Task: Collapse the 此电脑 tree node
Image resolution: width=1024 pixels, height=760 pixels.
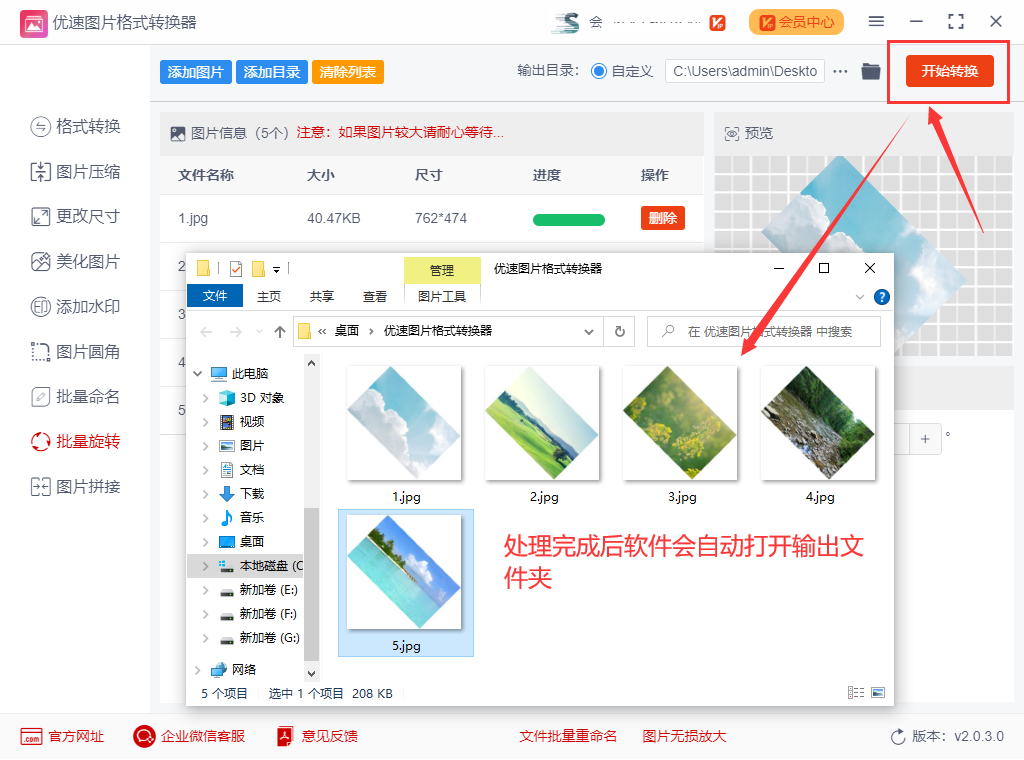Action: [197, 374]
